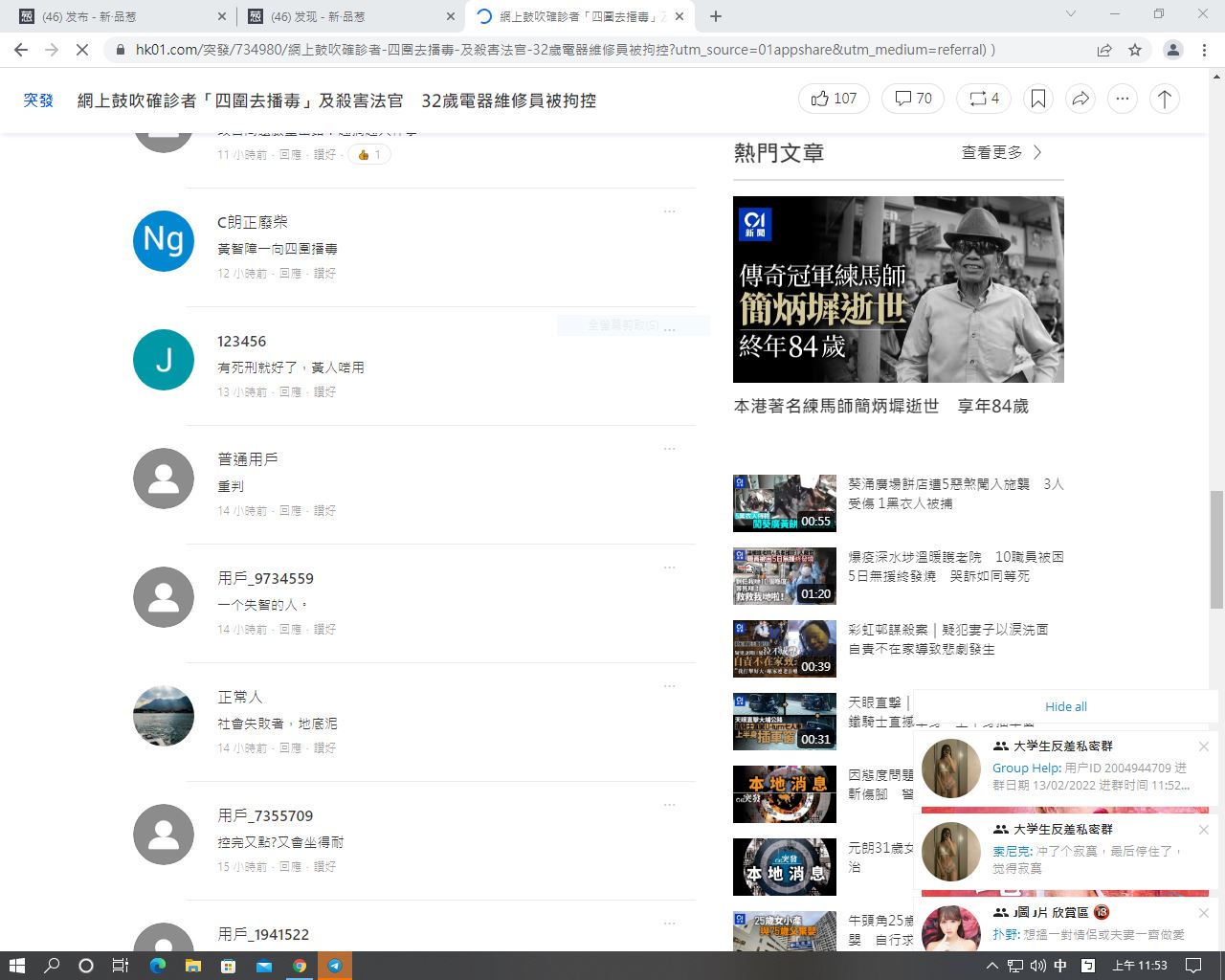Open options menu for C朗正廢柴's comment
1225x980 pixels.
tap(670, 212)
